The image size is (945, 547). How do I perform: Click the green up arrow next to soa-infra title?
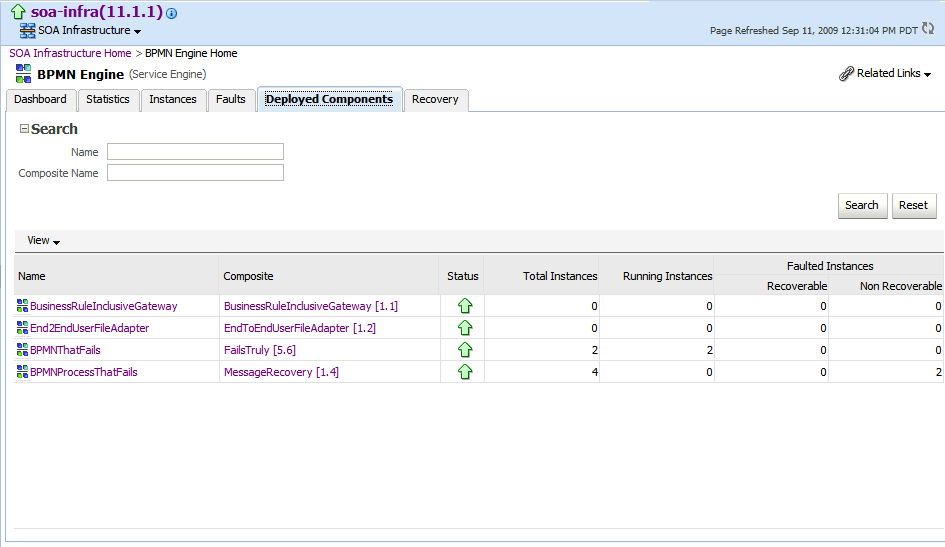(x=18, y=11)
